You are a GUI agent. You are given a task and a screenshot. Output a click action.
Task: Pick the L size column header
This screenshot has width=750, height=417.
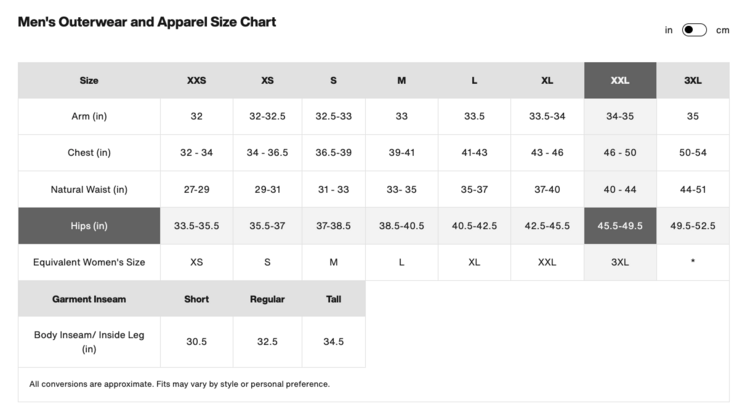pos(474,80)
